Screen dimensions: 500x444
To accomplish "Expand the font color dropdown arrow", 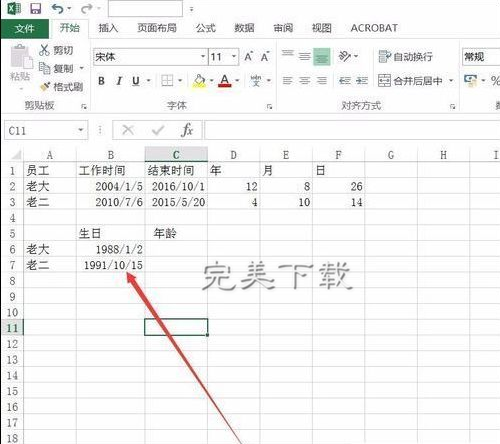I will coord(237,81).
